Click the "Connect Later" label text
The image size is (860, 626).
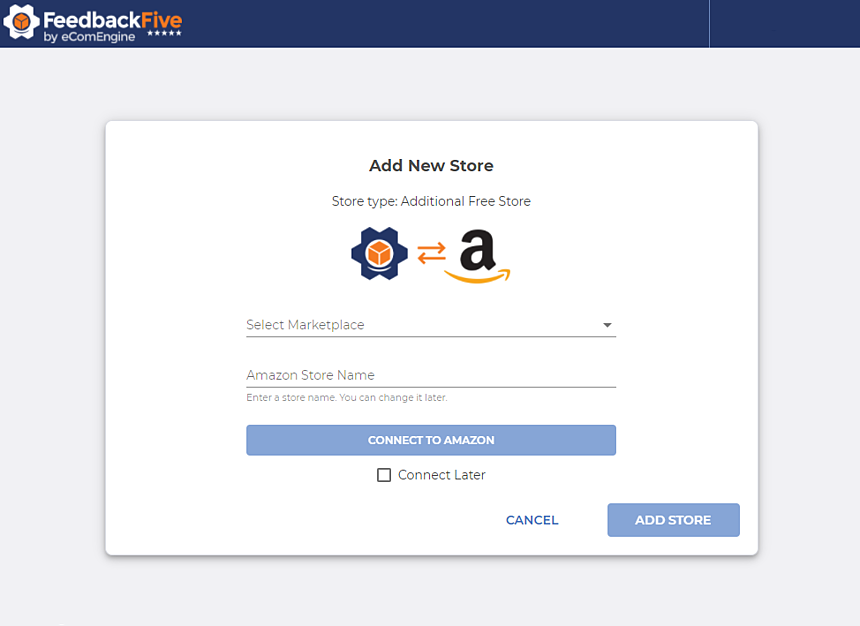tap(441, 475)
